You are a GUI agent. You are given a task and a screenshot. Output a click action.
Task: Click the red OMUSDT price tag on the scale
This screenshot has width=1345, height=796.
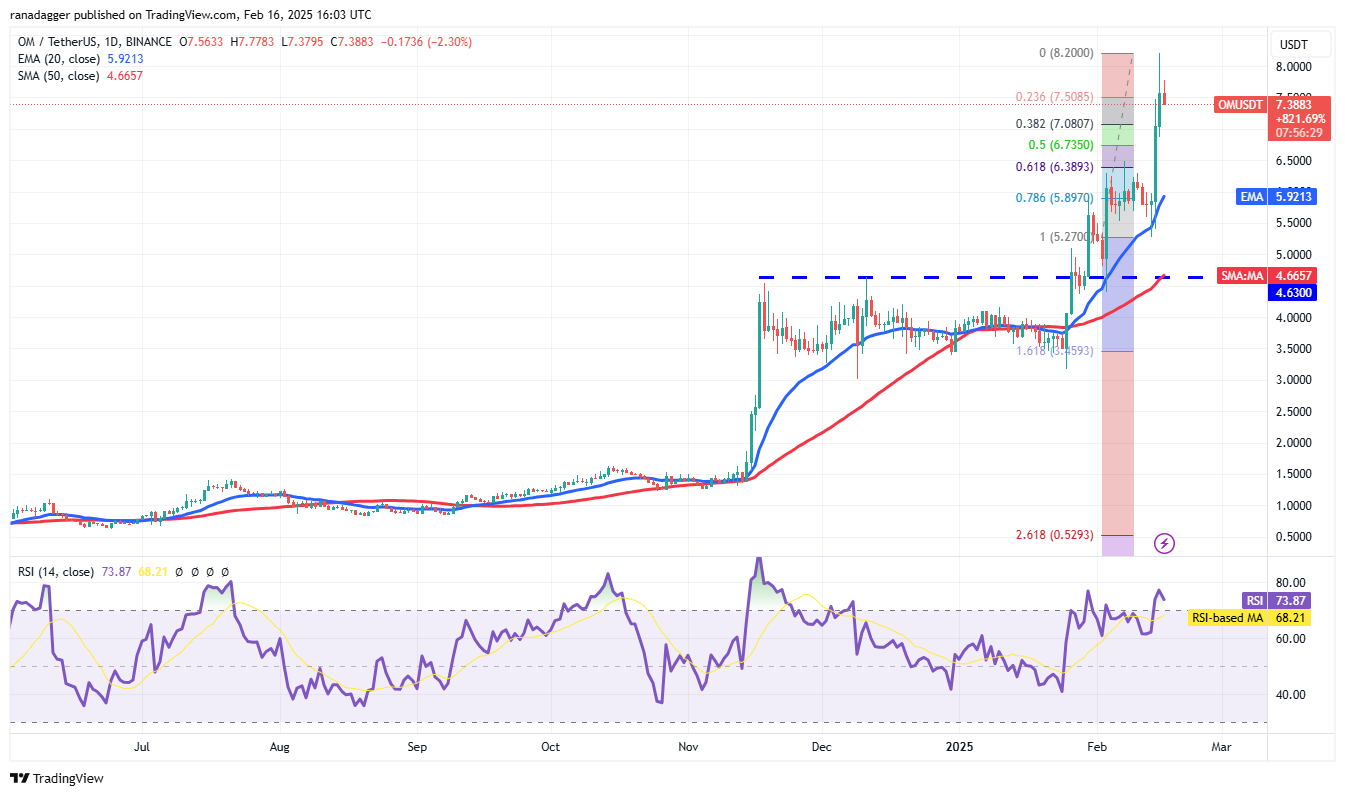(x=1239, y=104)
